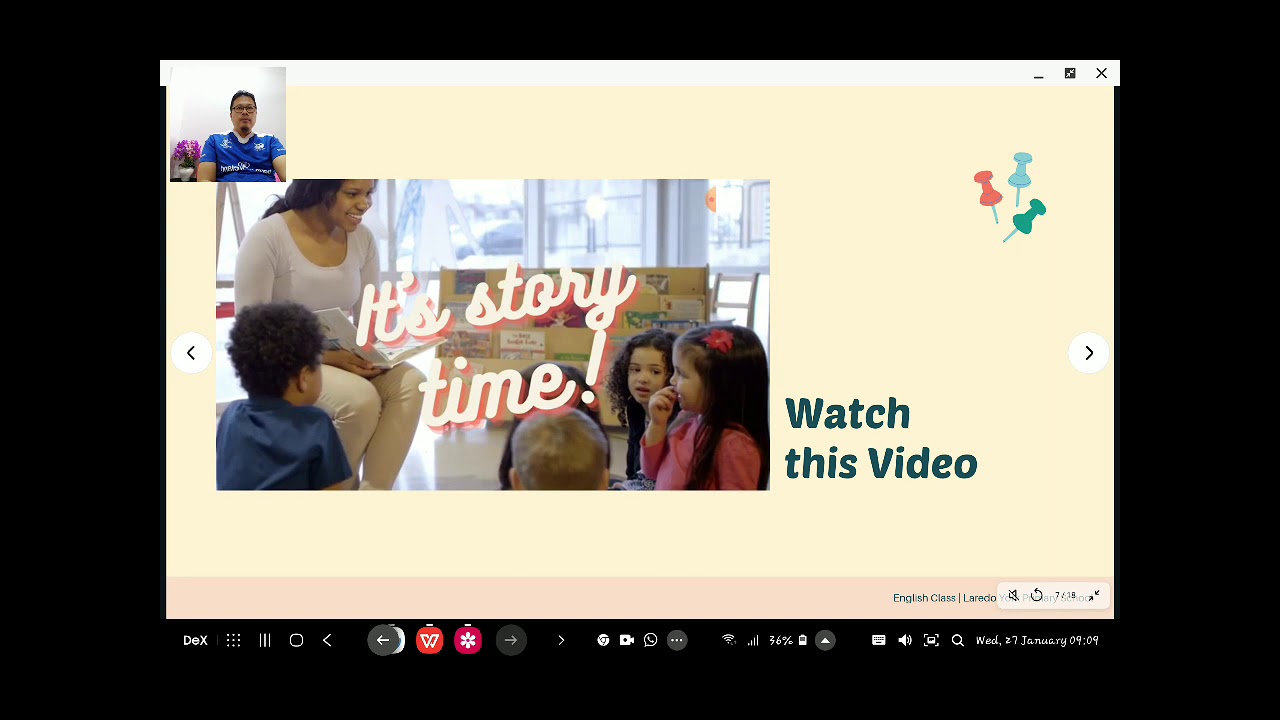
Task: Click the mobile signal strength icon
Action: tap(753, 640)
